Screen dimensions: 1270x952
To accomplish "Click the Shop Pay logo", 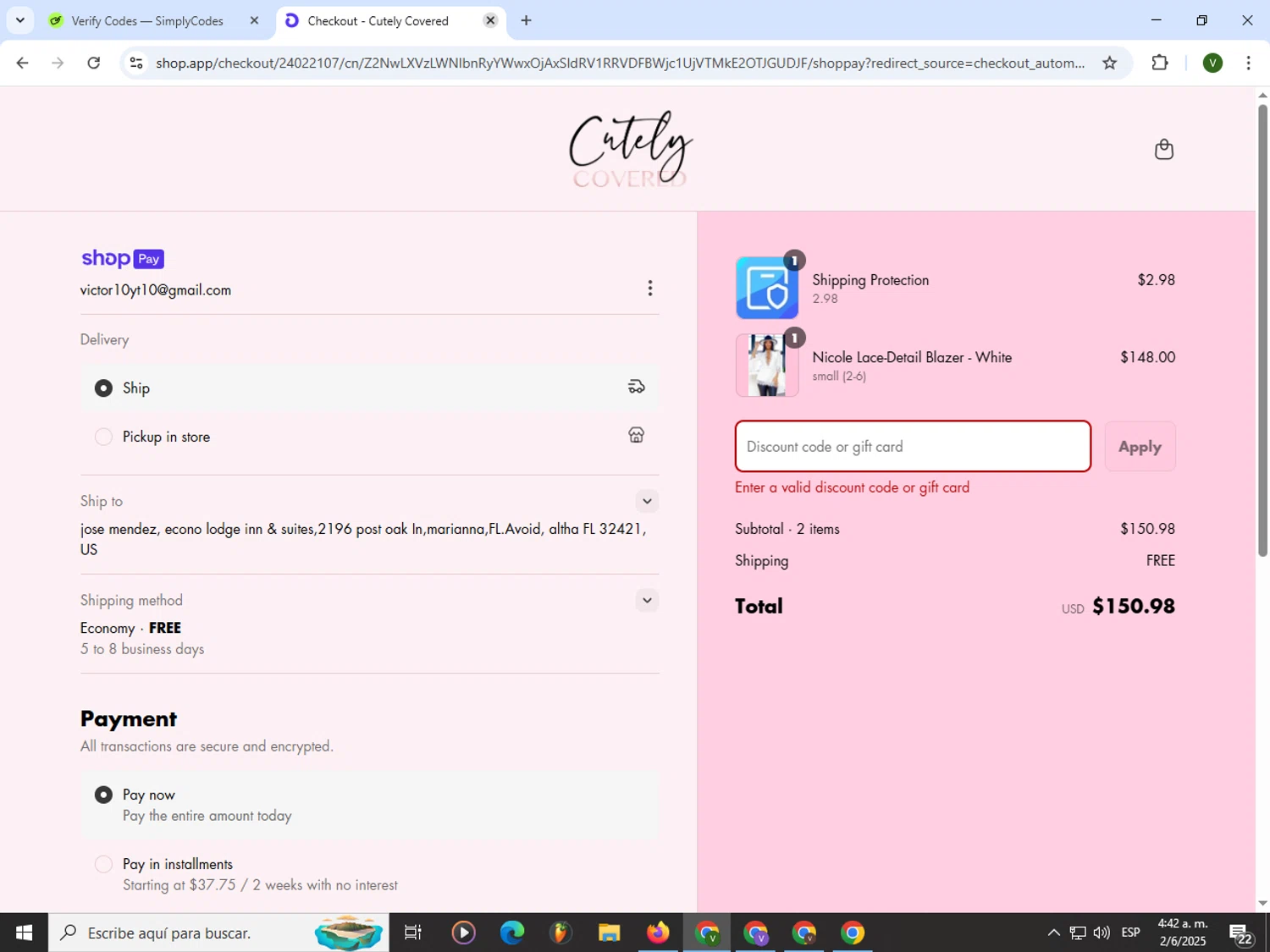I will click(x=123, y=258).
